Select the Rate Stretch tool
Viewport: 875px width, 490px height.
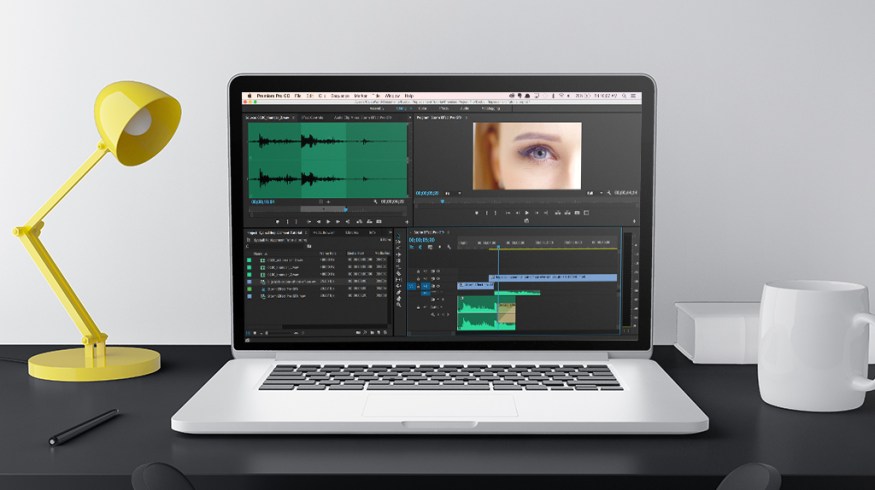[398, 267]
